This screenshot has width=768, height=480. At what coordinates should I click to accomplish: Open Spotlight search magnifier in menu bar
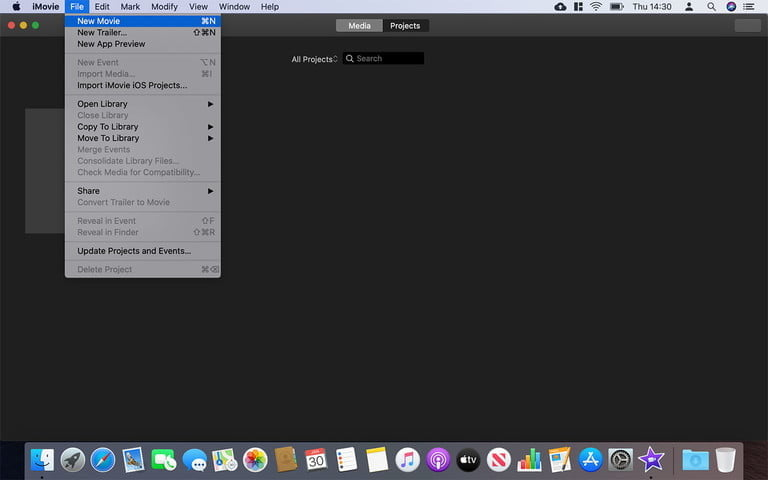point(709,7)
